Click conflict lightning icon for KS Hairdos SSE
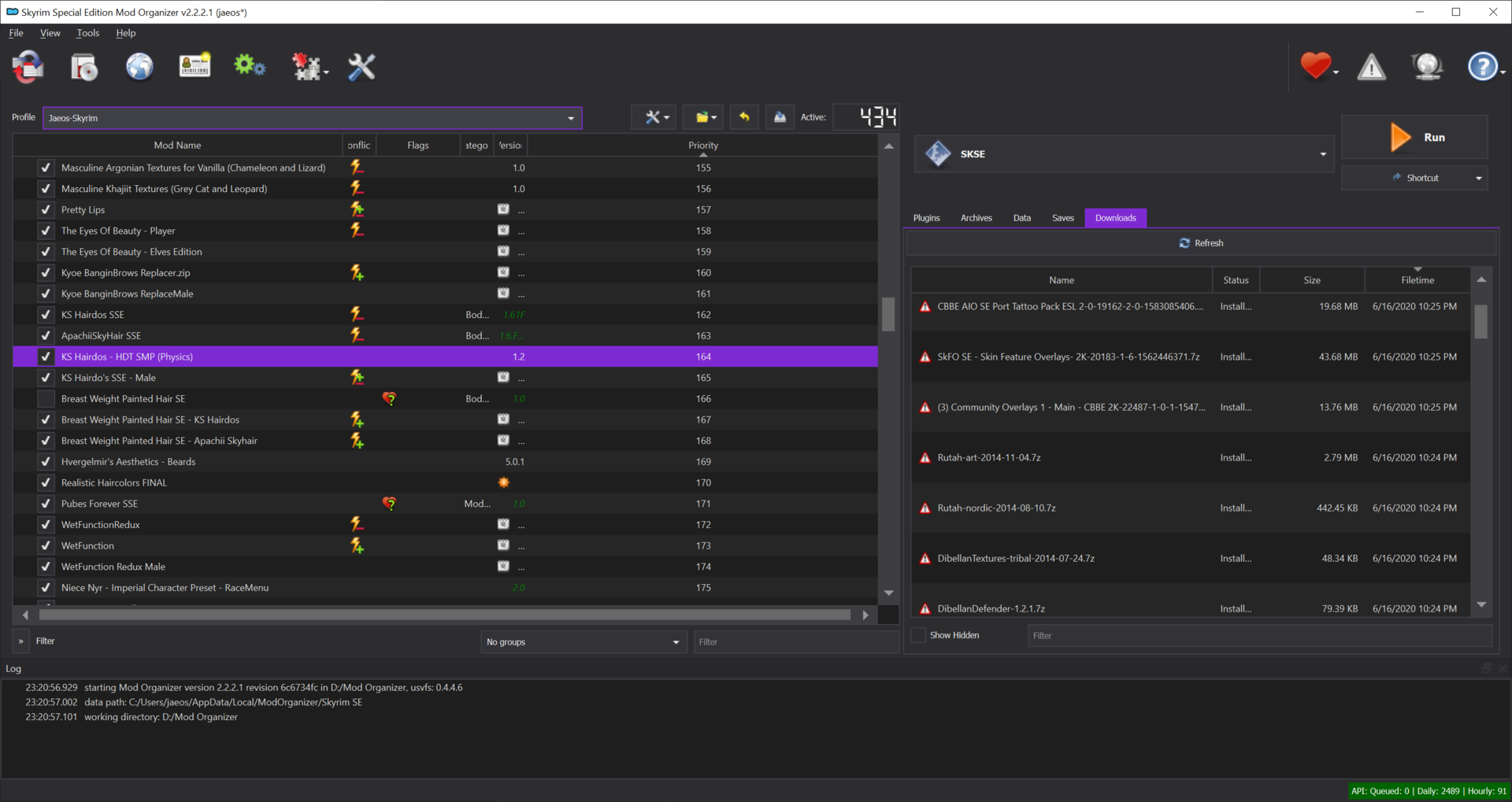Viewport: 1512px width, 802px height. 358,315
